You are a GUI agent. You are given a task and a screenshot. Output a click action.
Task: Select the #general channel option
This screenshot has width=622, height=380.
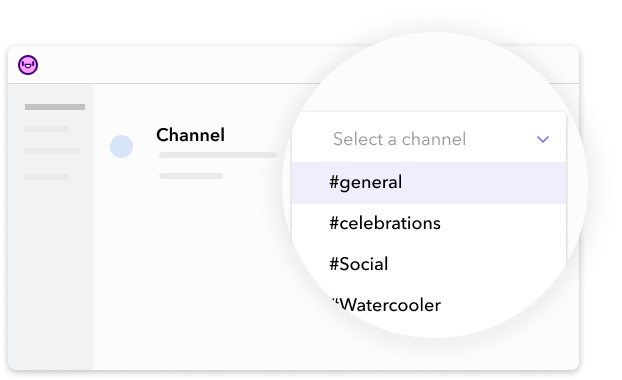click(x=365, y=182)
